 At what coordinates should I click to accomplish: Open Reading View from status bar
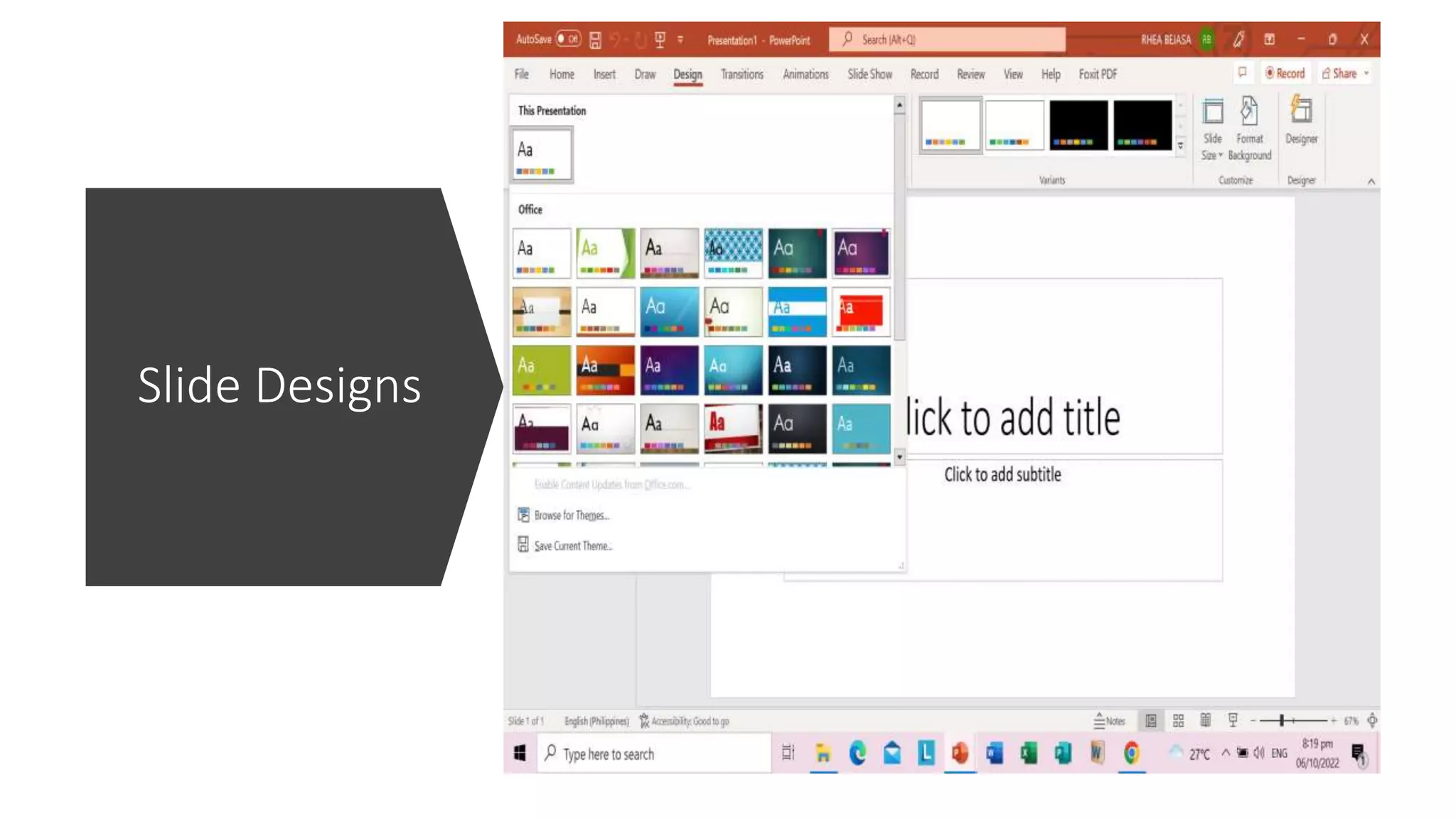[1205, 721]
